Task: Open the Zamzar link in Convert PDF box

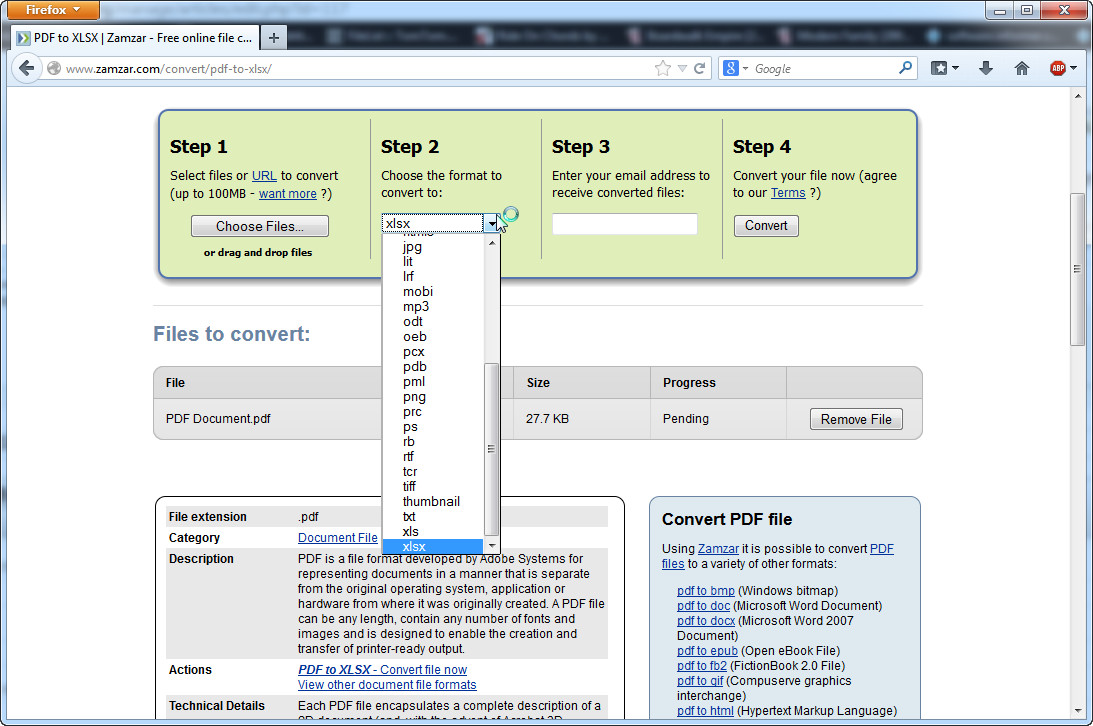Action: pyautogui.click(x=718, y=548)
